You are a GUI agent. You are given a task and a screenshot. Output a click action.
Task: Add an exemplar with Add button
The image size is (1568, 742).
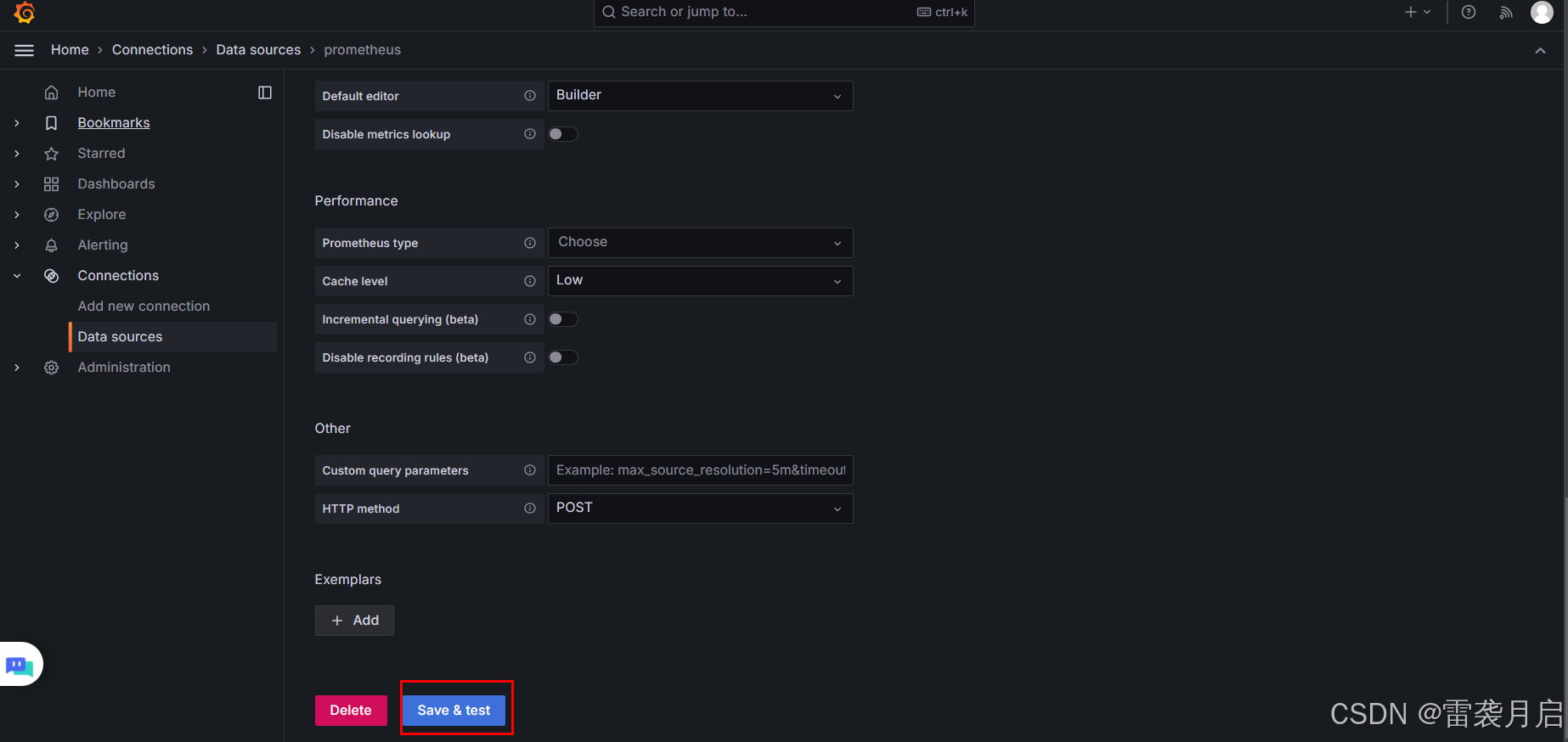[354, 621]
